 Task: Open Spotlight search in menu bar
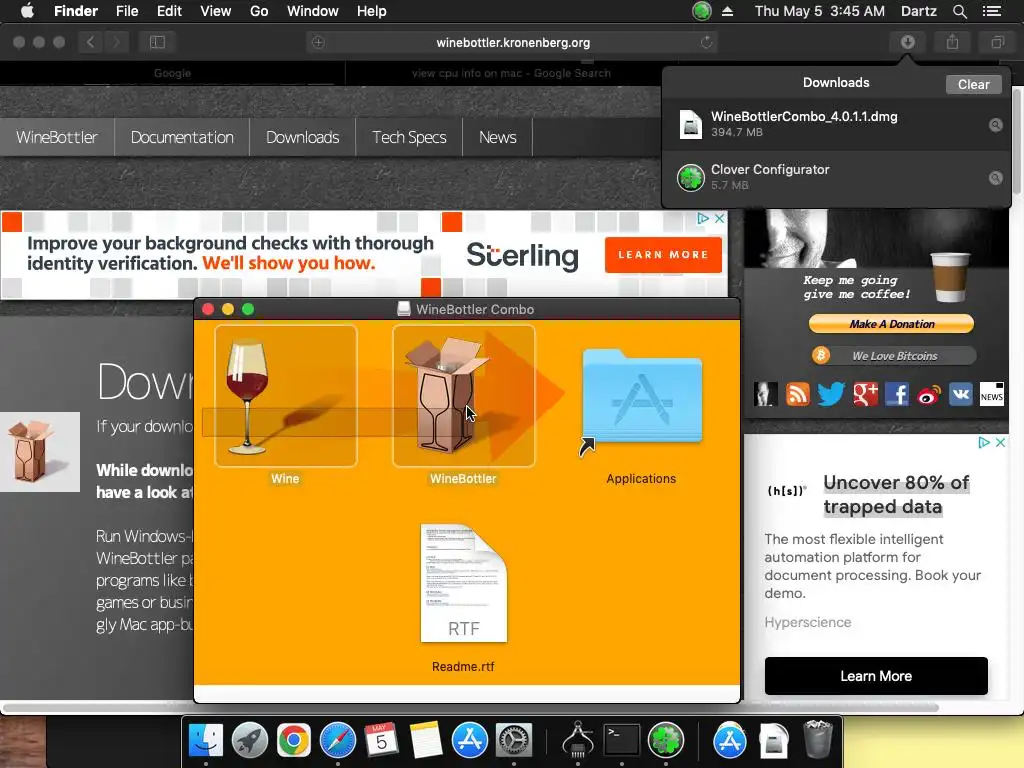tap(959, 11)
